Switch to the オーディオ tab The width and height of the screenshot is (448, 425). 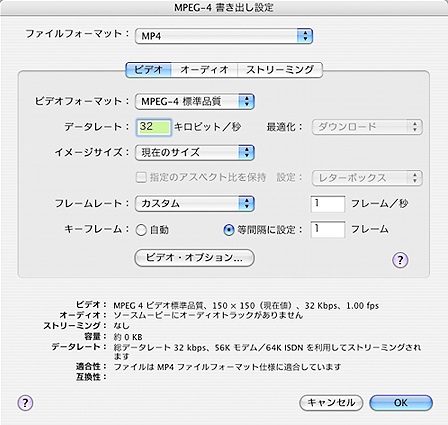pyautogui.click(x=204, y=70)
